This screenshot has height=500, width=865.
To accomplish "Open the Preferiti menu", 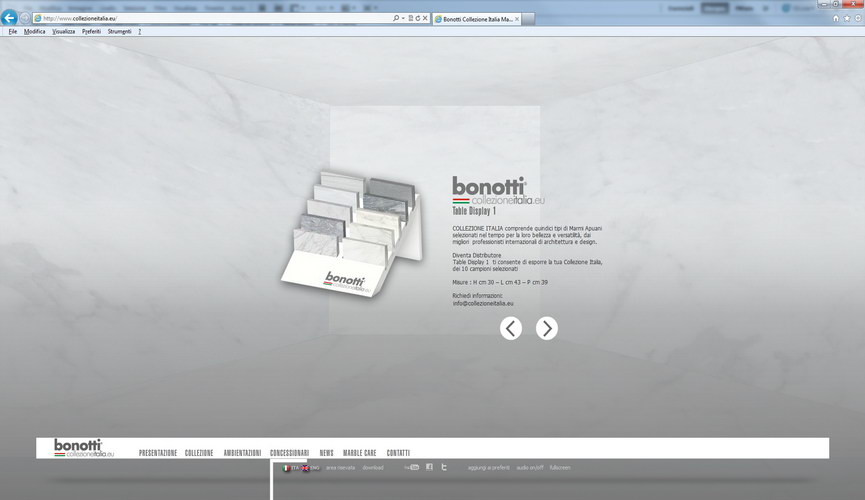I will point(92,31).
